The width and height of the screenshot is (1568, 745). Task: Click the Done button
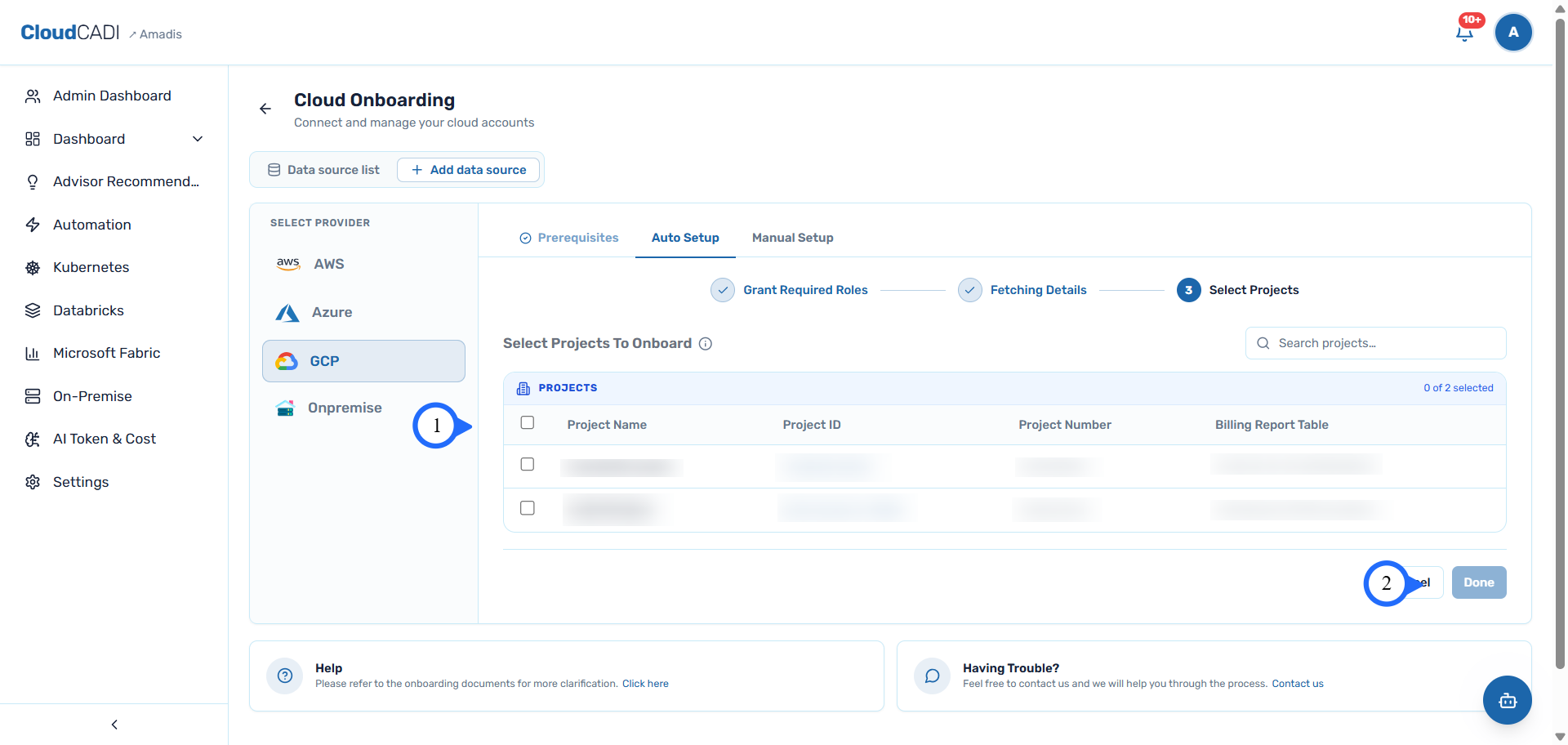(1479, 582)
